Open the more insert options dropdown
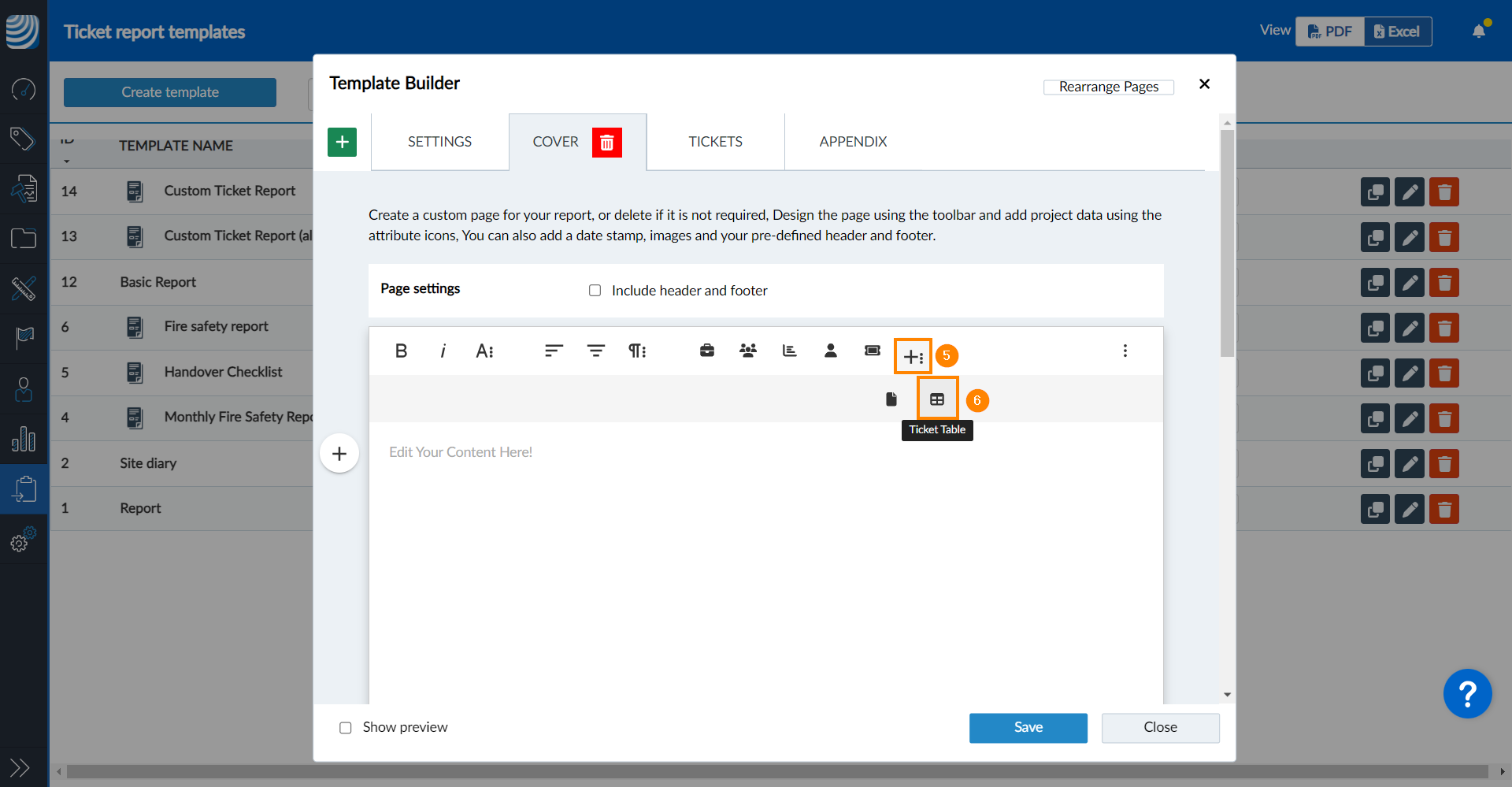This screenshot has width=1512, height=787. 912,357
